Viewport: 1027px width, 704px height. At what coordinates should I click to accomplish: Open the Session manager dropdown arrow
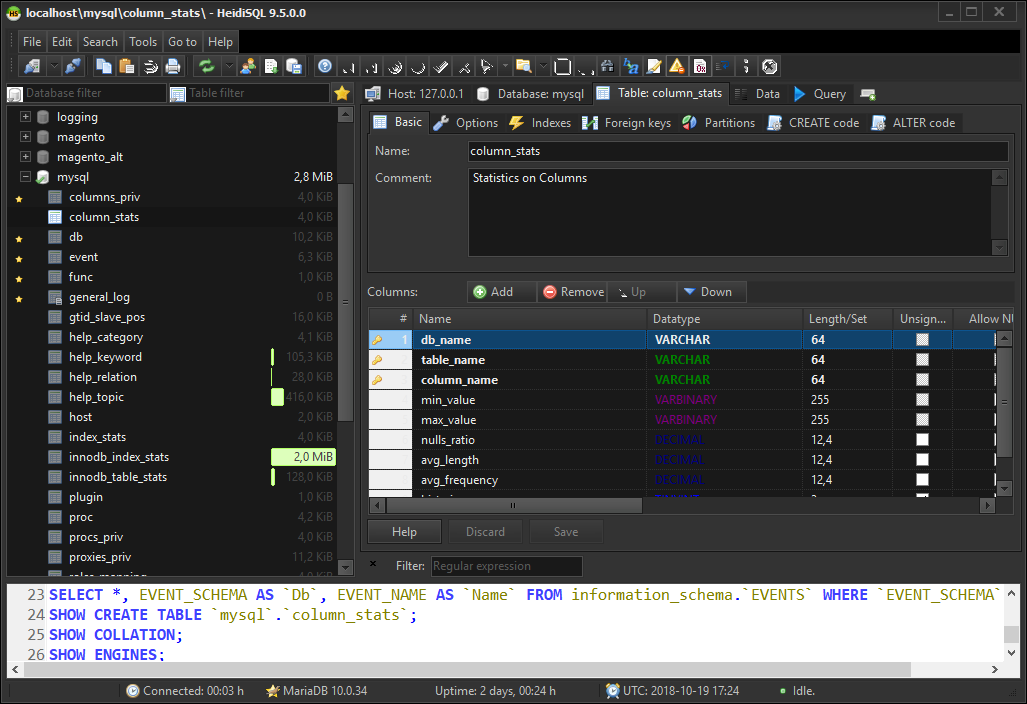tap(54, 66)
